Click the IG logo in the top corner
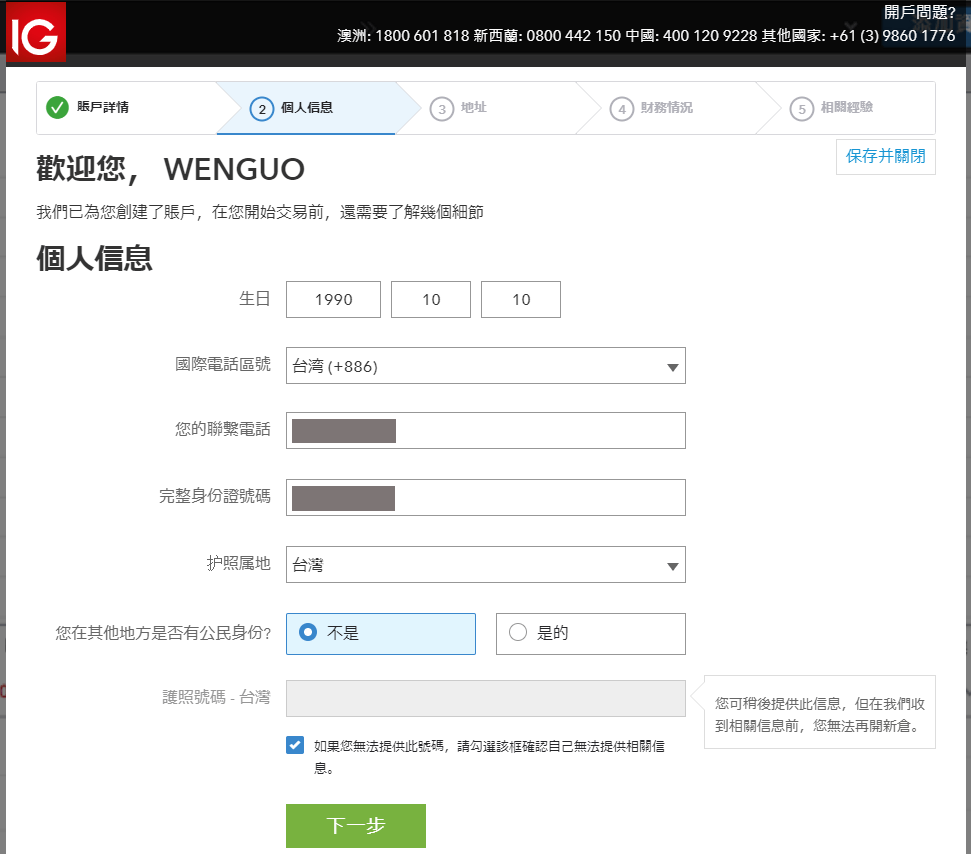Viewport: 971px width, 854px height. click(x=36, y=32)
